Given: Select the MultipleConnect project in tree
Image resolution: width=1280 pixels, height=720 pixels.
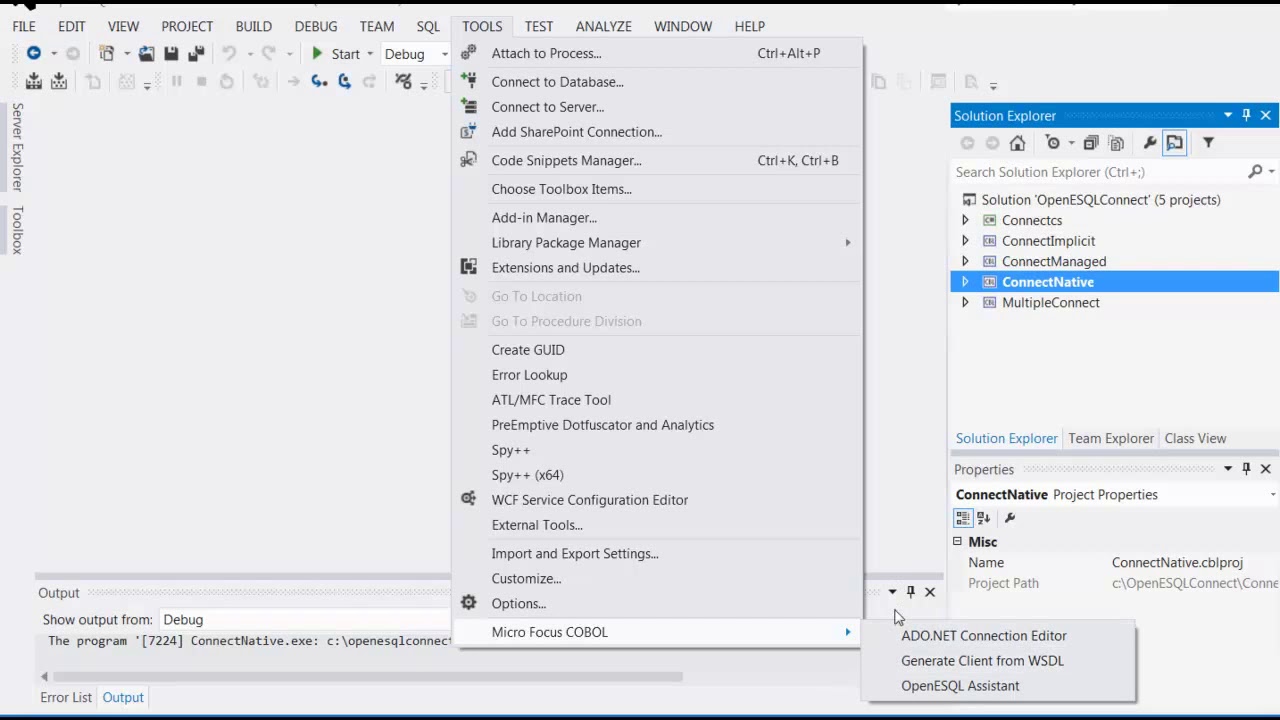Looking at the screenshot, I should tap(1051, 303).
